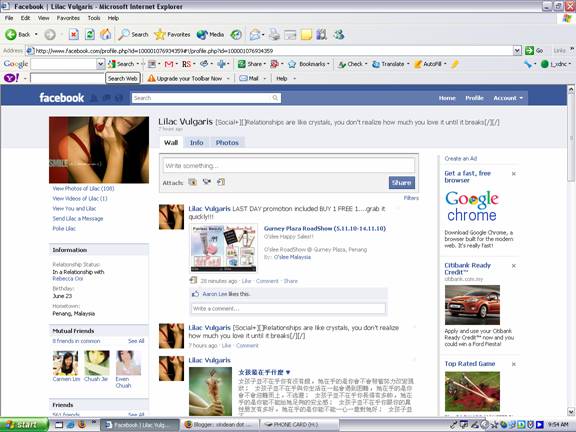Click the IE Forward arrow button
This screenshot has width=576, height=432.
point(50,35)
